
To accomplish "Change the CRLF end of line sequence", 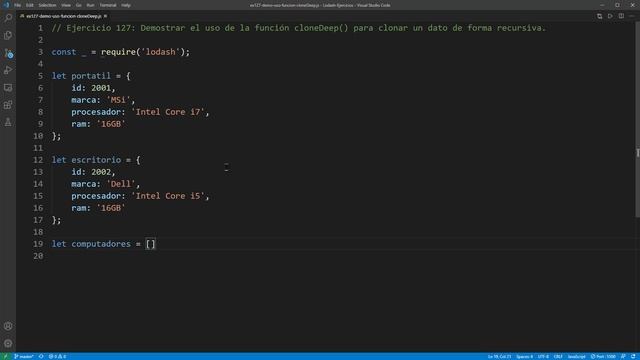I will (558, 356).
